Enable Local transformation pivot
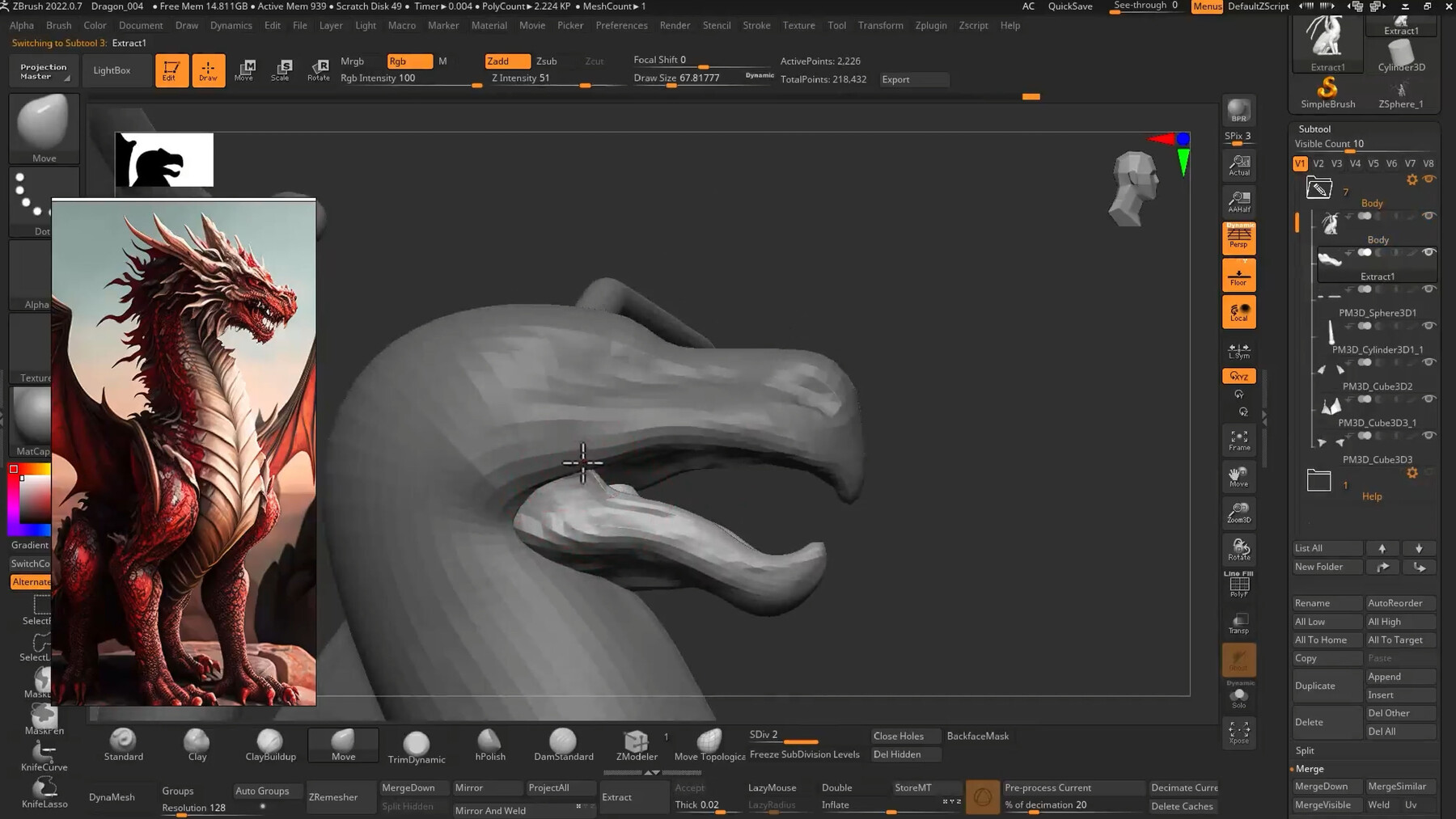This screenshot has height=819, width=1456. pos(1238,311)
